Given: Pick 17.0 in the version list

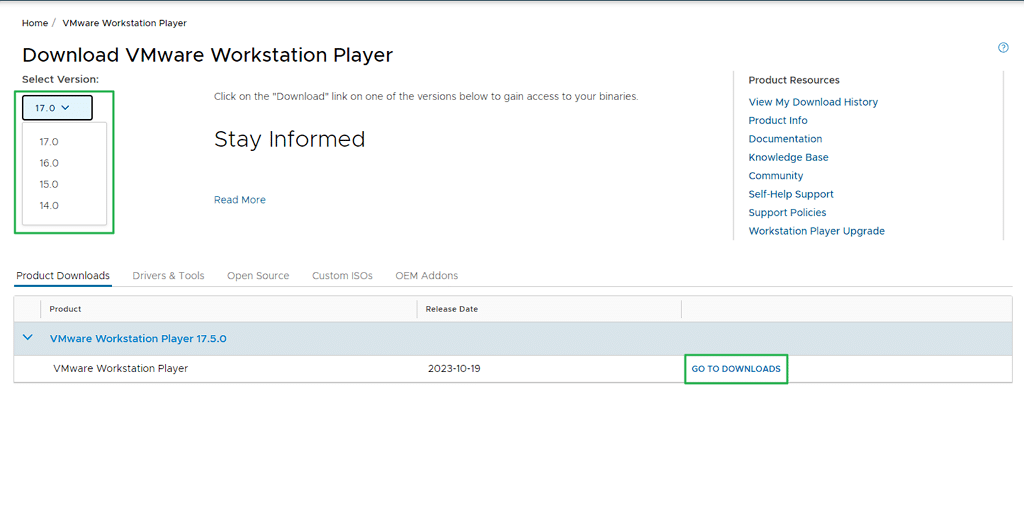Looking at the screenshot, I should pyautogui.click(x=49, y=142).
